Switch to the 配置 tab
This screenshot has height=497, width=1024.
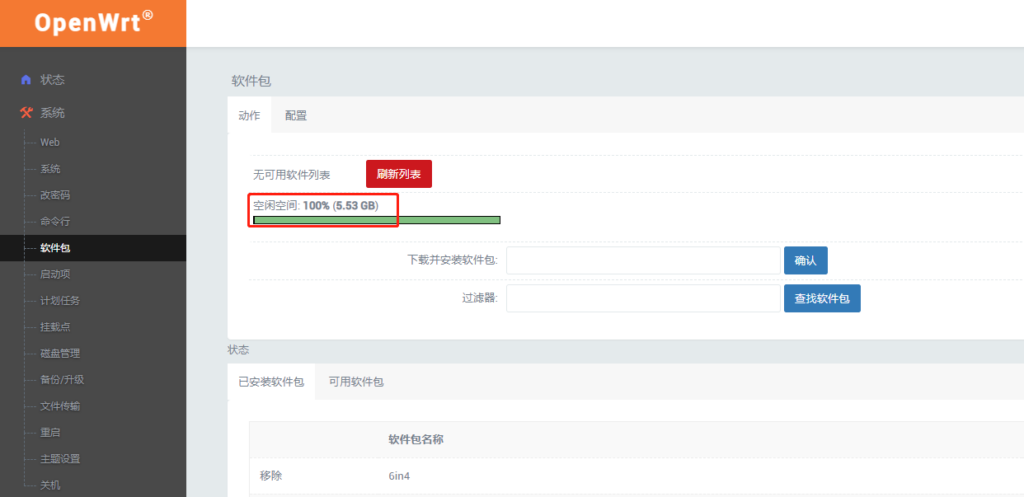coord(296,115)
